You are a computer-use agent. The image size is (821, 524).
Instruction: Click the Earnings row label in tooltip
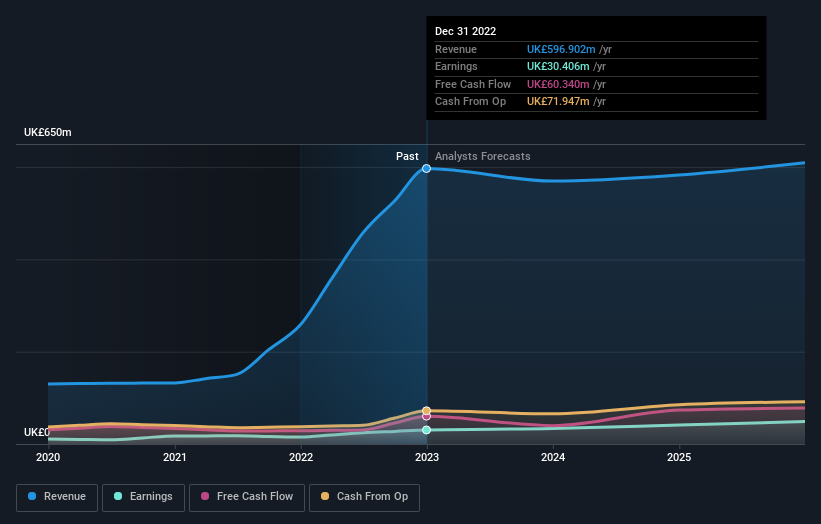(456, 66)
